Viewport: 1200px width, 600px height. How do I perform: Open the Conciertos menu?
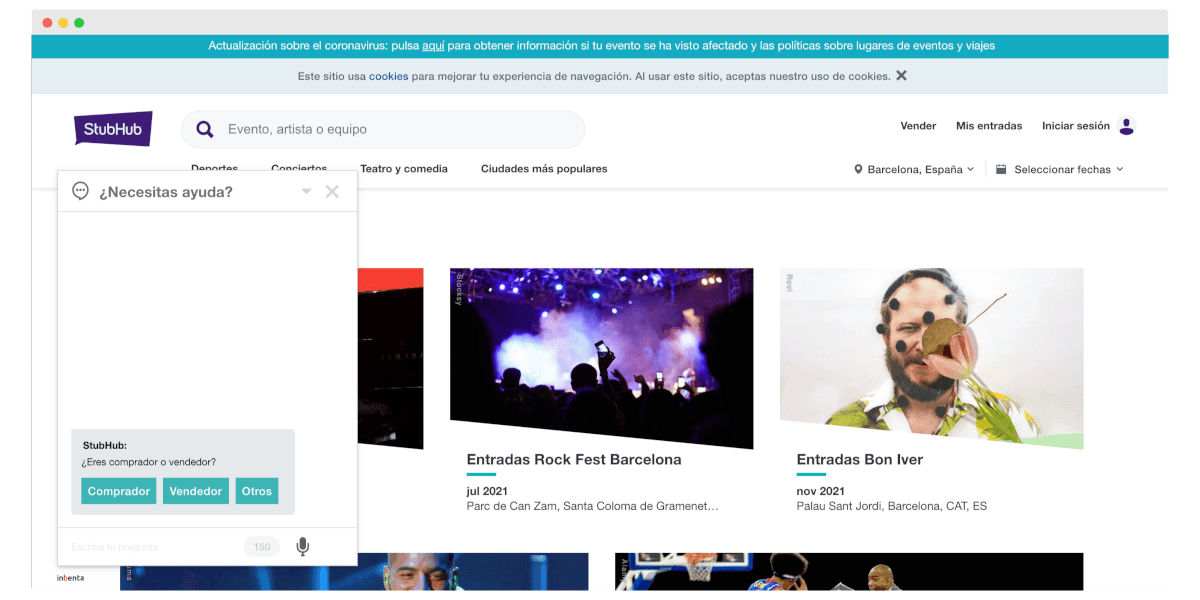[x=298, y=168]
